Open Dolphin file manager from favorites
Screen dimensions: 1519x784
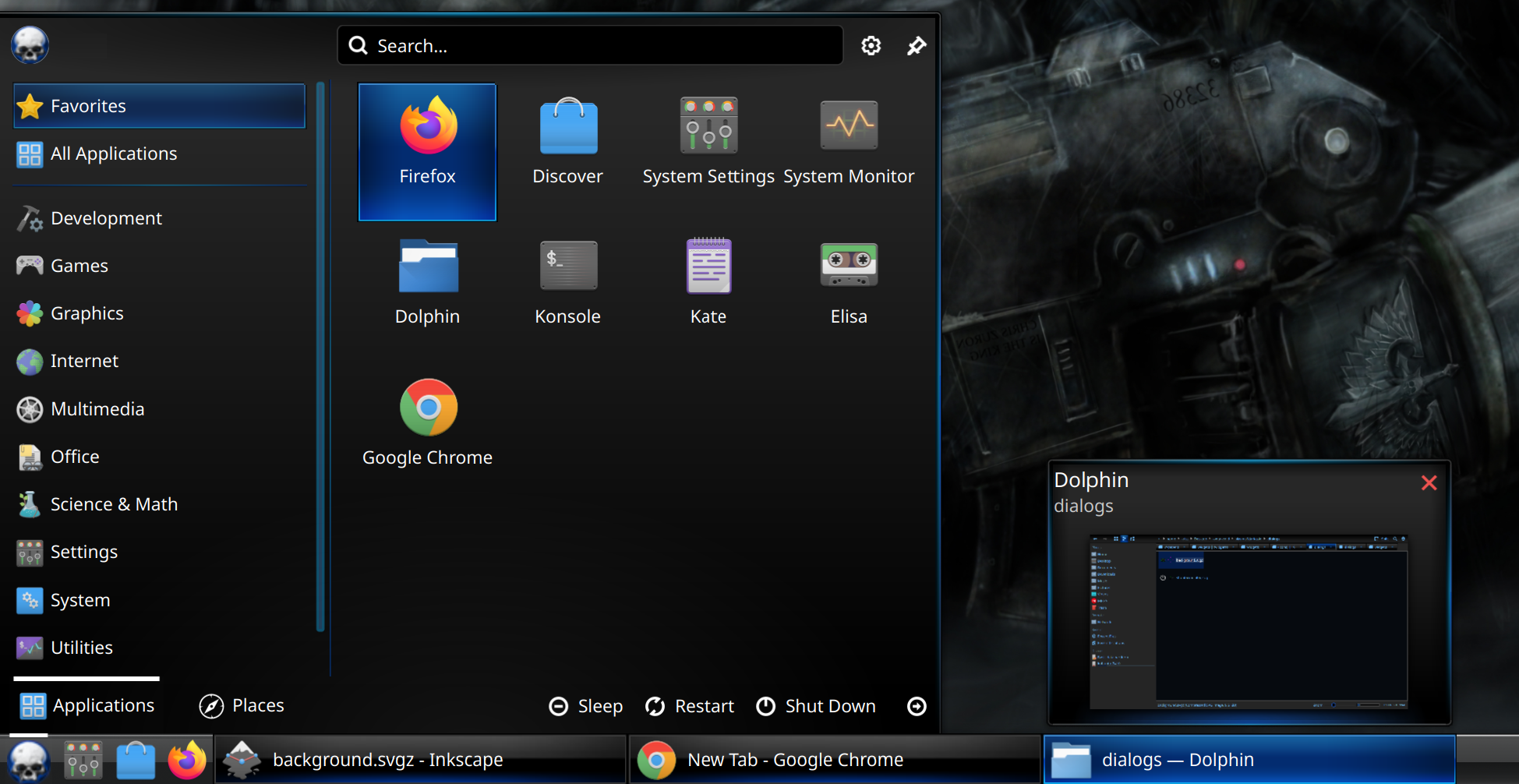click(x=427, y=292)
